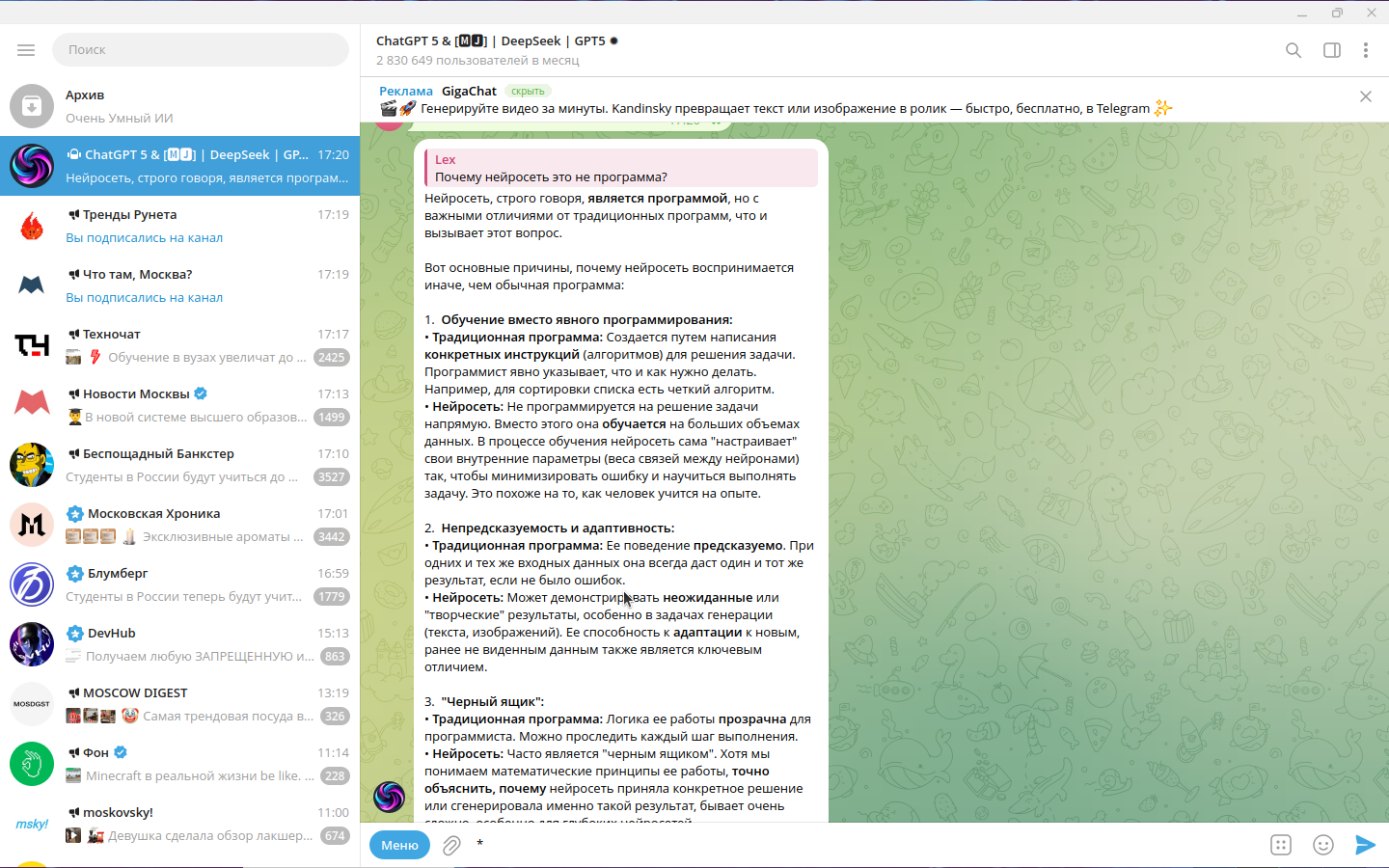Screen dimensions: 1389x868
Task: Minimize the Telegram window
Action: [x=1302, y=13]
